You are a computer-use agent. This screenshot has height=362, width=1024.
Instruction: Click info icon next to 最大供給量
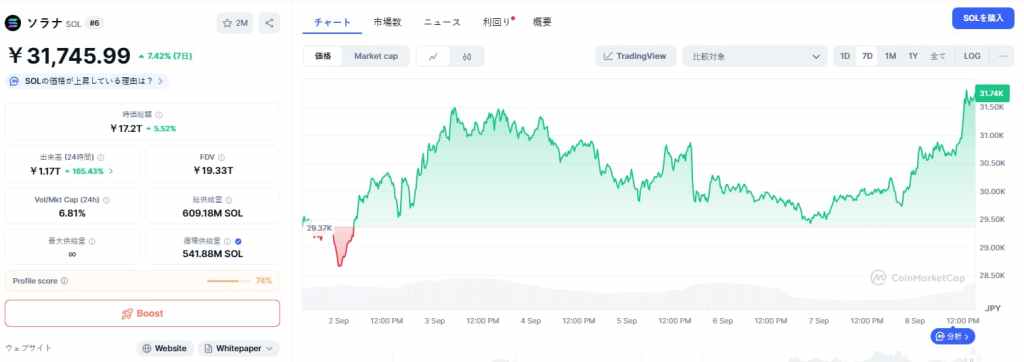coord(91,241)
